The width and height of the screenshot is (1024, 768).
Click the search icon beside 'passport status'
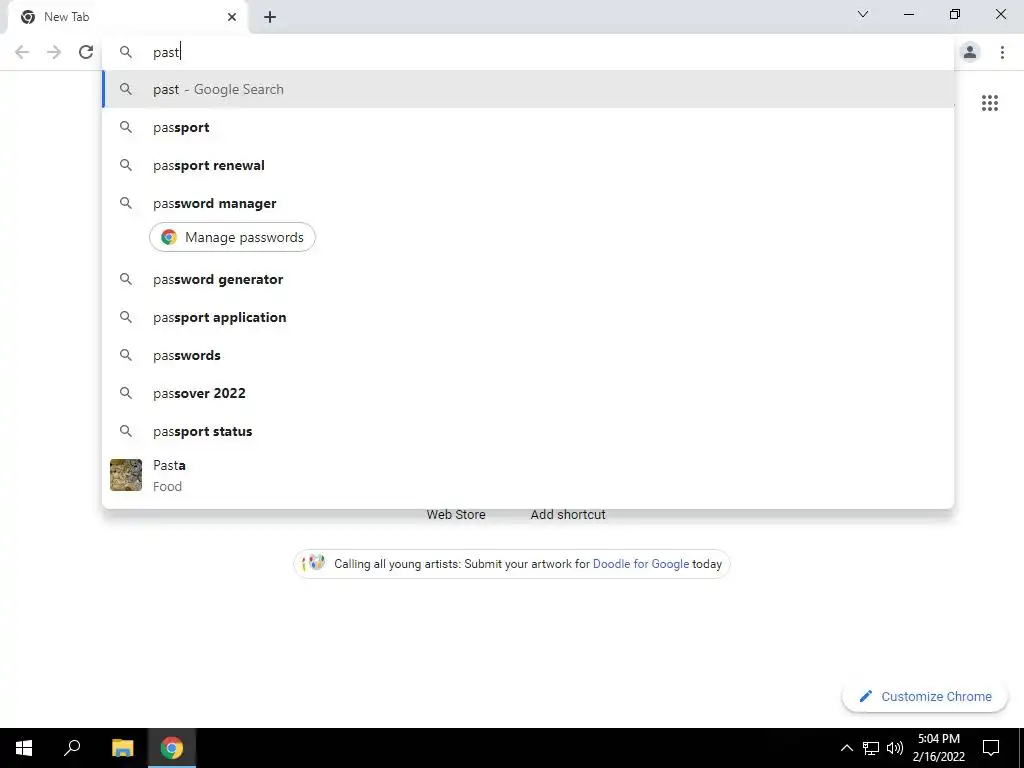click(126, 431)
